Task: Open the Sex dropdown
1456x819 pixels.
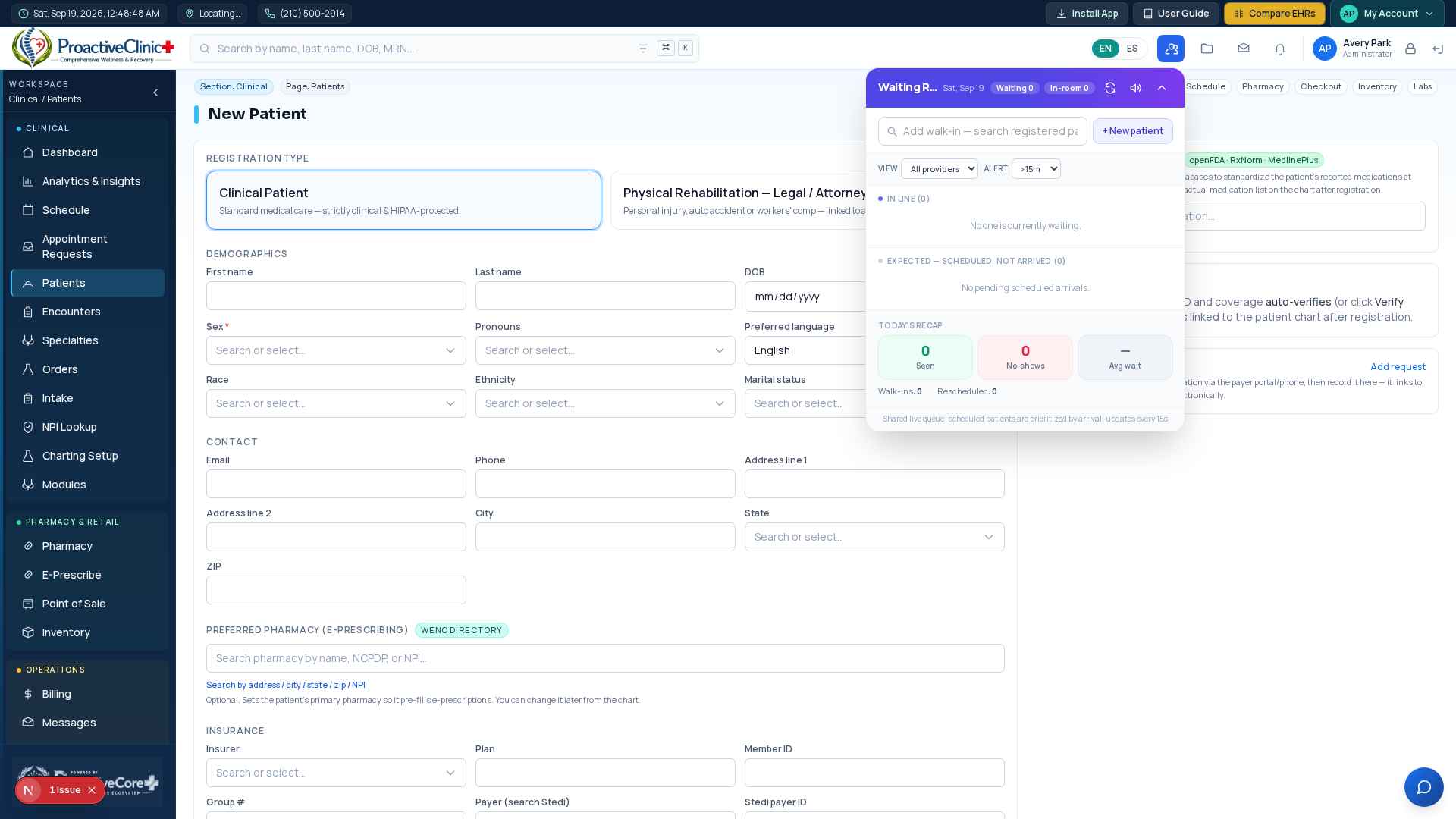Action: tap(336, 350)
